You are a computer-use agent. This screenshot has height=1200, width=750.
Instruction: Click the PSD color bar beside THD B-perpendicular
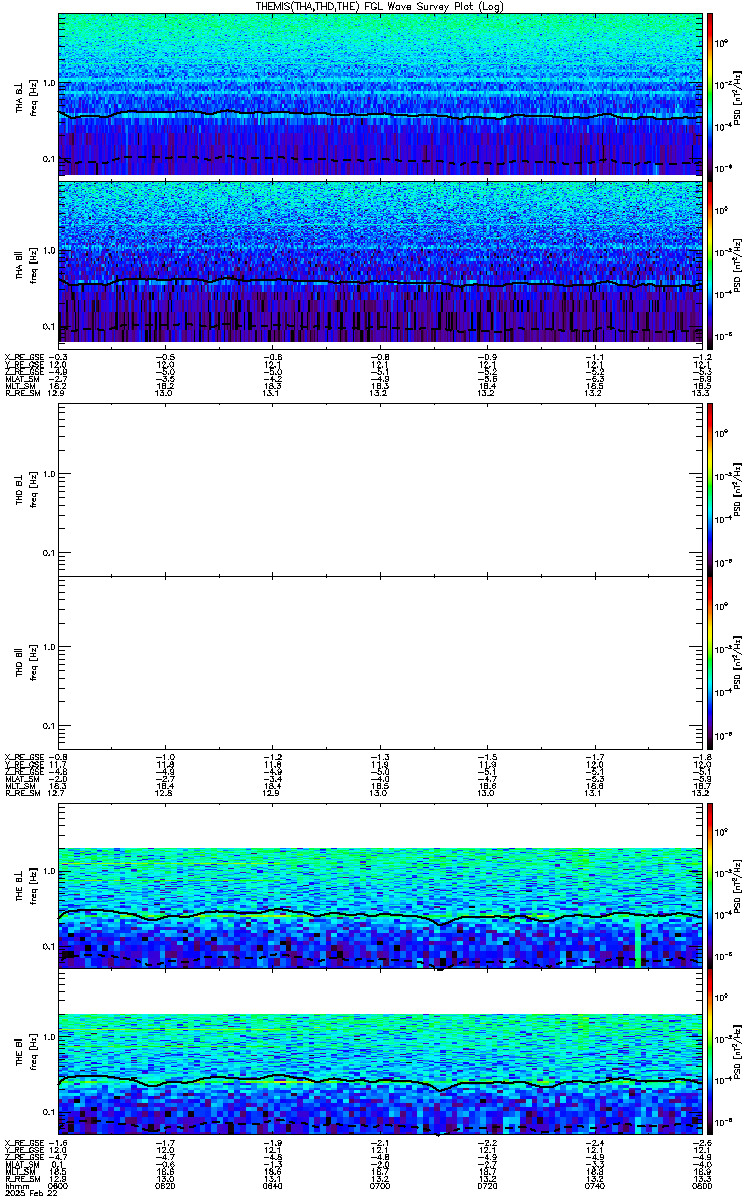pos(710,489)
